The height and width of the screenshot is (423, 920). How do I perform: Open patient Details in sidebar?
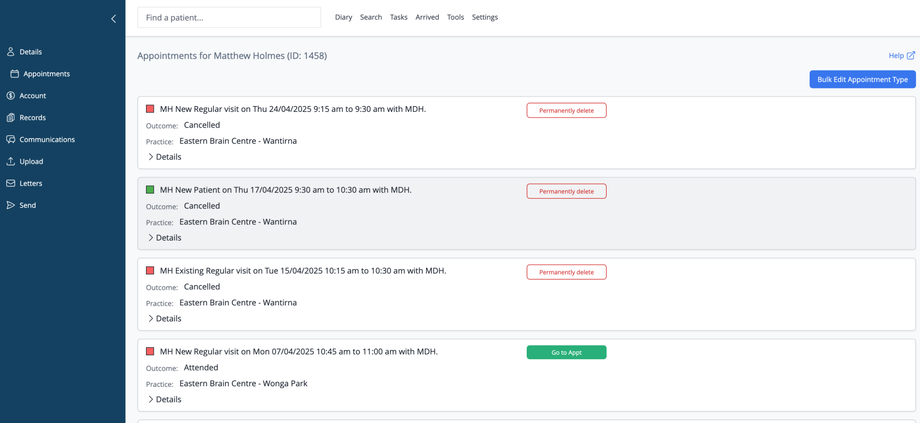coord(30,52)
